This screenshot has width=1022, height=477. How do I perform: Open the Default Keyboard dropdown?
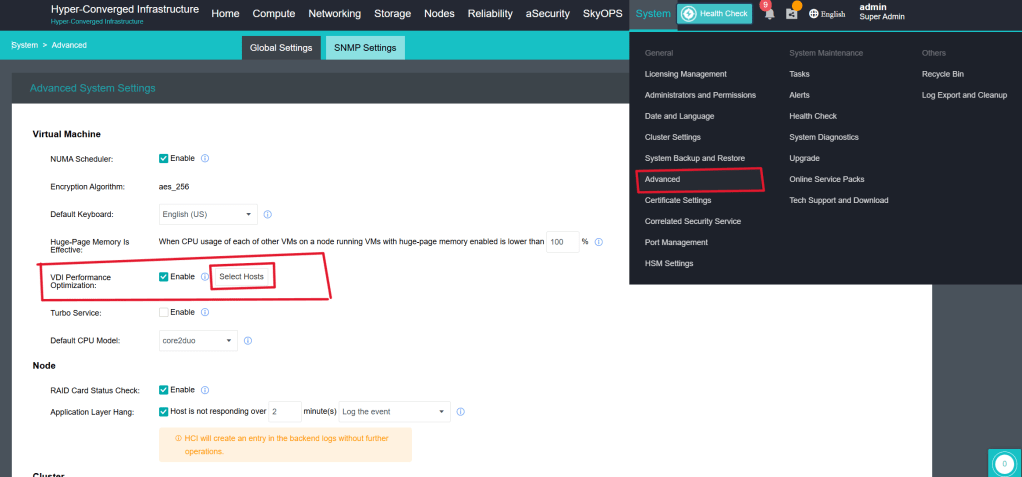click(208, 214)
